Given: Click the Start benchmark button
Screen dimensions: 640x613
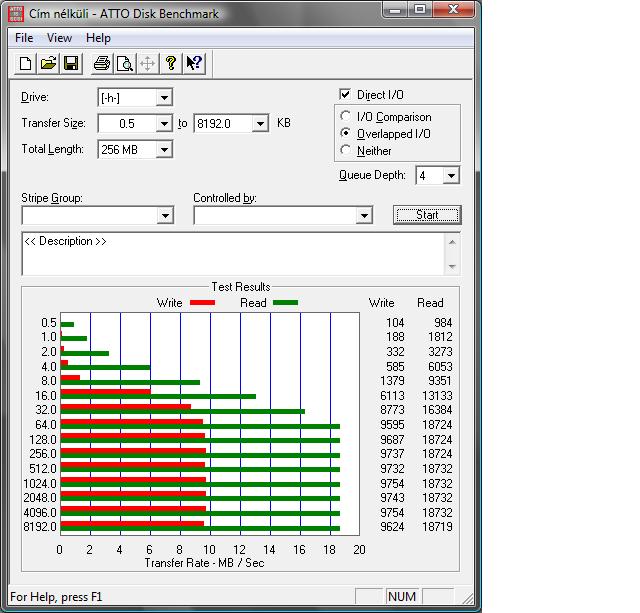Looking at the screenshot, I should tap(427, 215).
